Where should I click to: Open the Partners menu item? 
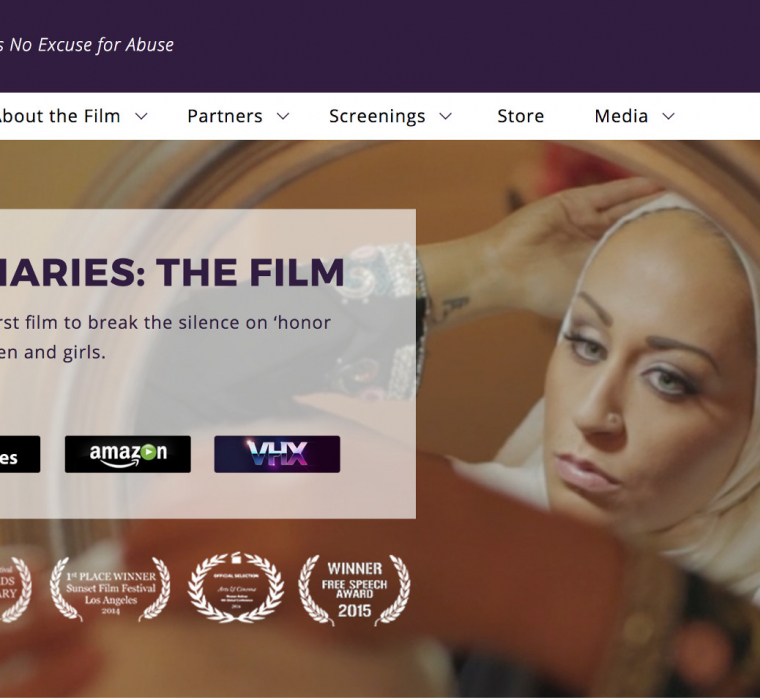pos(225,116)
